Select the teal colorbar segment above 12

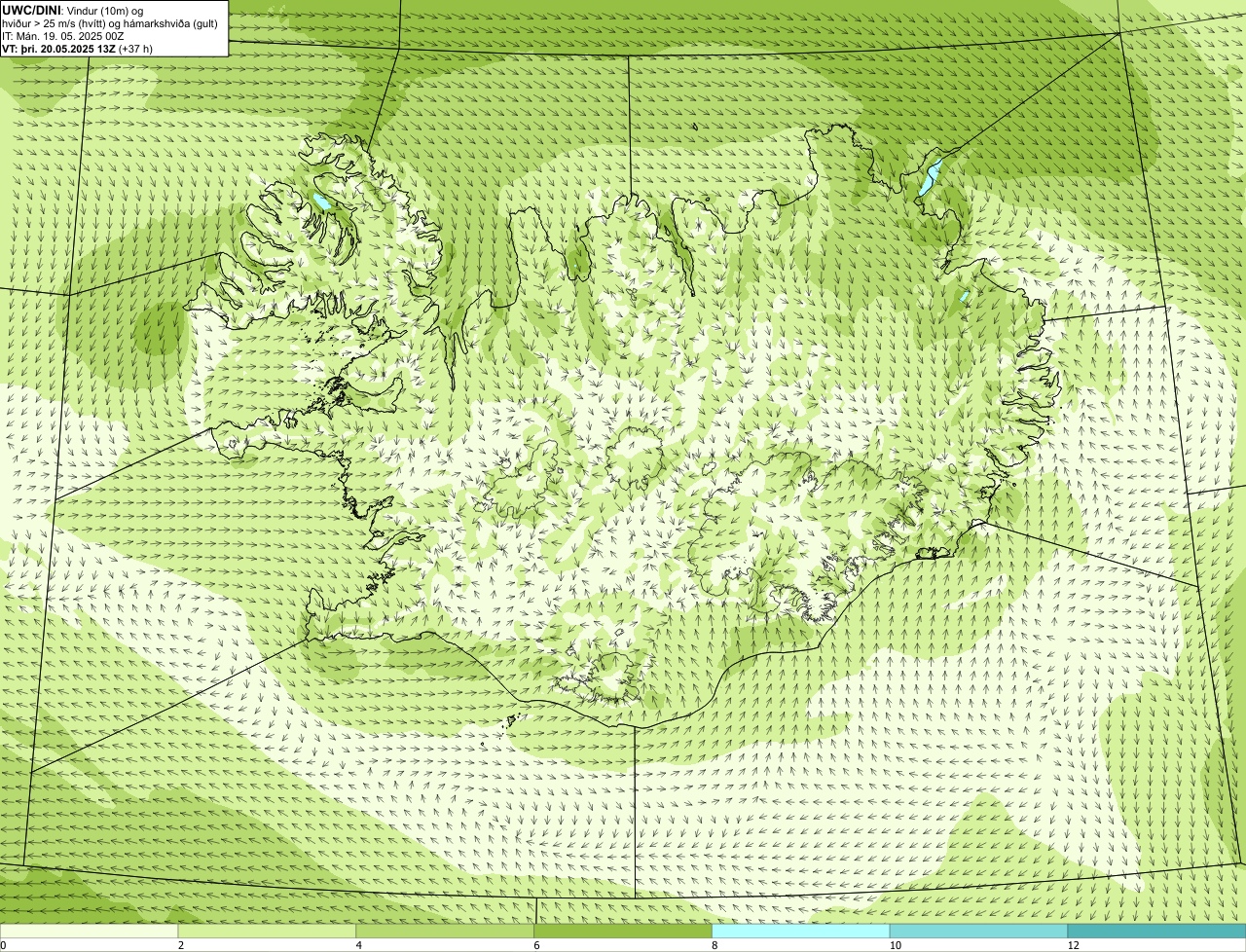point(1156,932)
